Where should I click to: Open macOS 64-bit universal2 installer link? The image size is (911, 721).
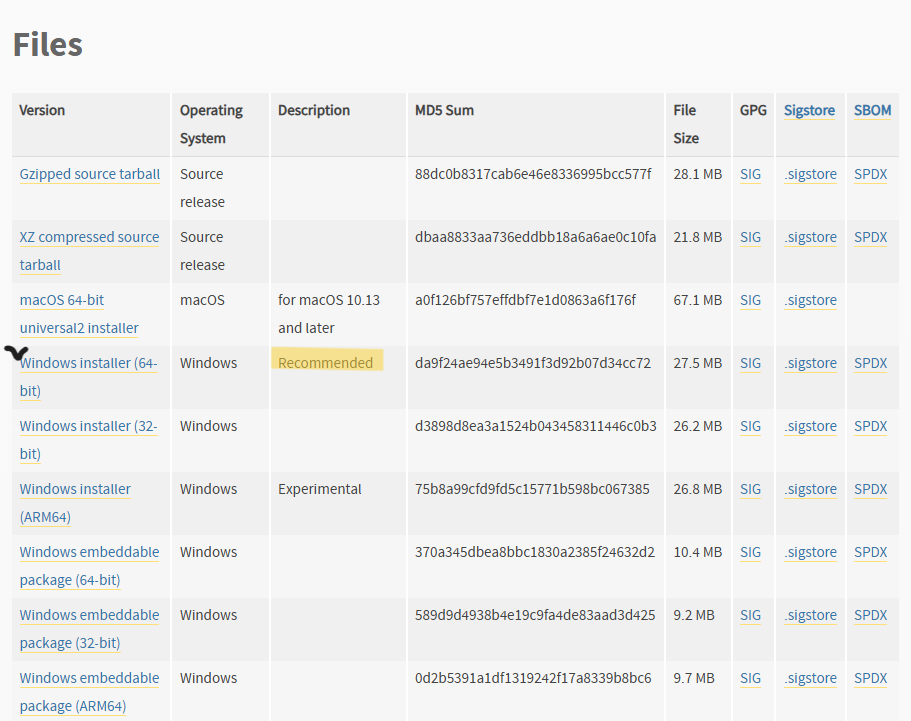(x=79, y=314)
